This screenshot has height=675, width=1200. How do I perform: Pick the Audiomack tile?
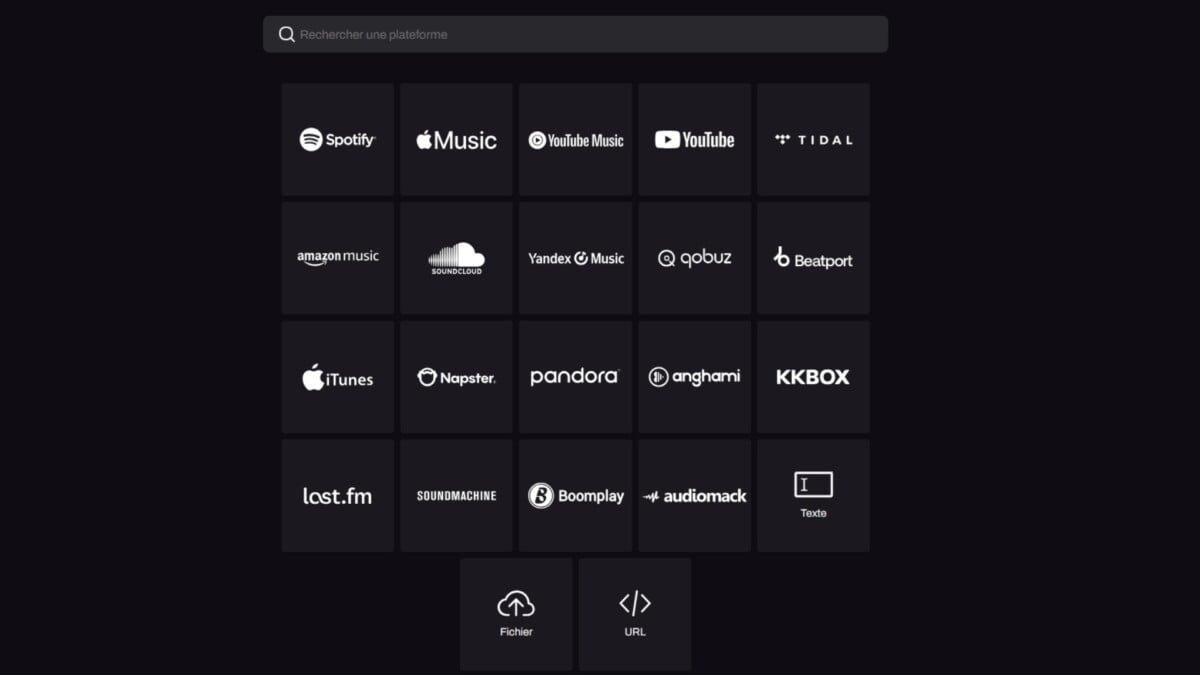click(x=694, y=495)
